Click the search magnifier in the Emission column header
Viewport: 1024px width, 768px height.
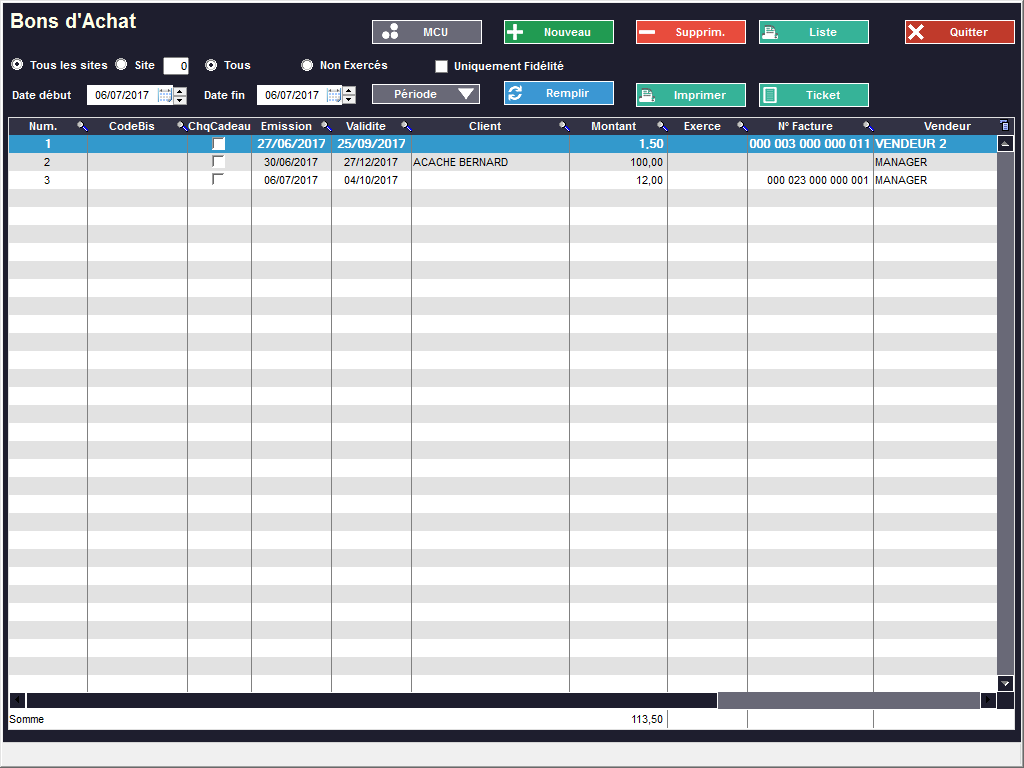pos(325,127)
